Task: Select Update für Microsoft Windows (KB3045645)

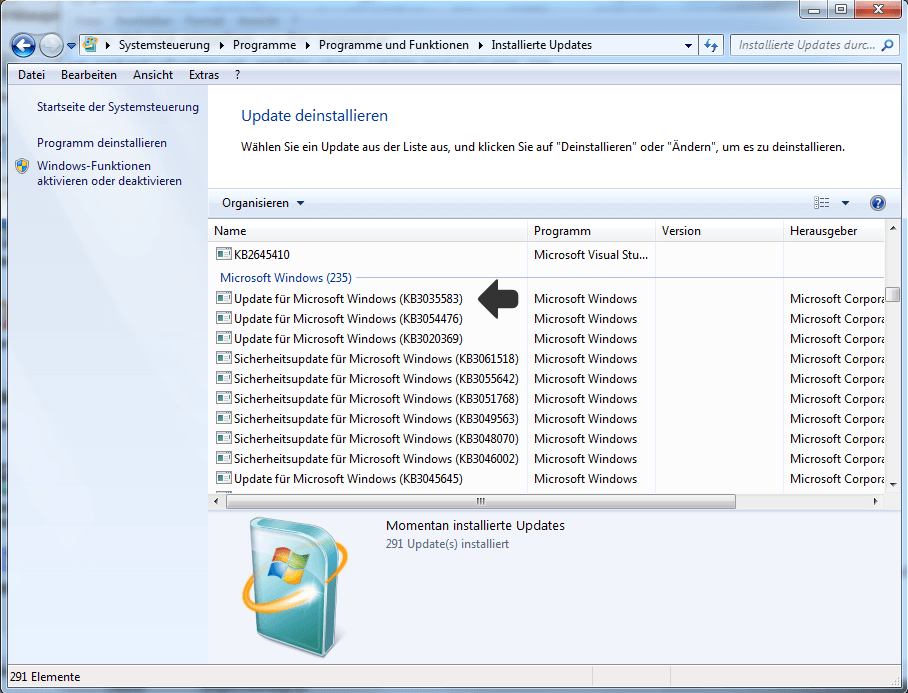Action: (x=348, y=479)
